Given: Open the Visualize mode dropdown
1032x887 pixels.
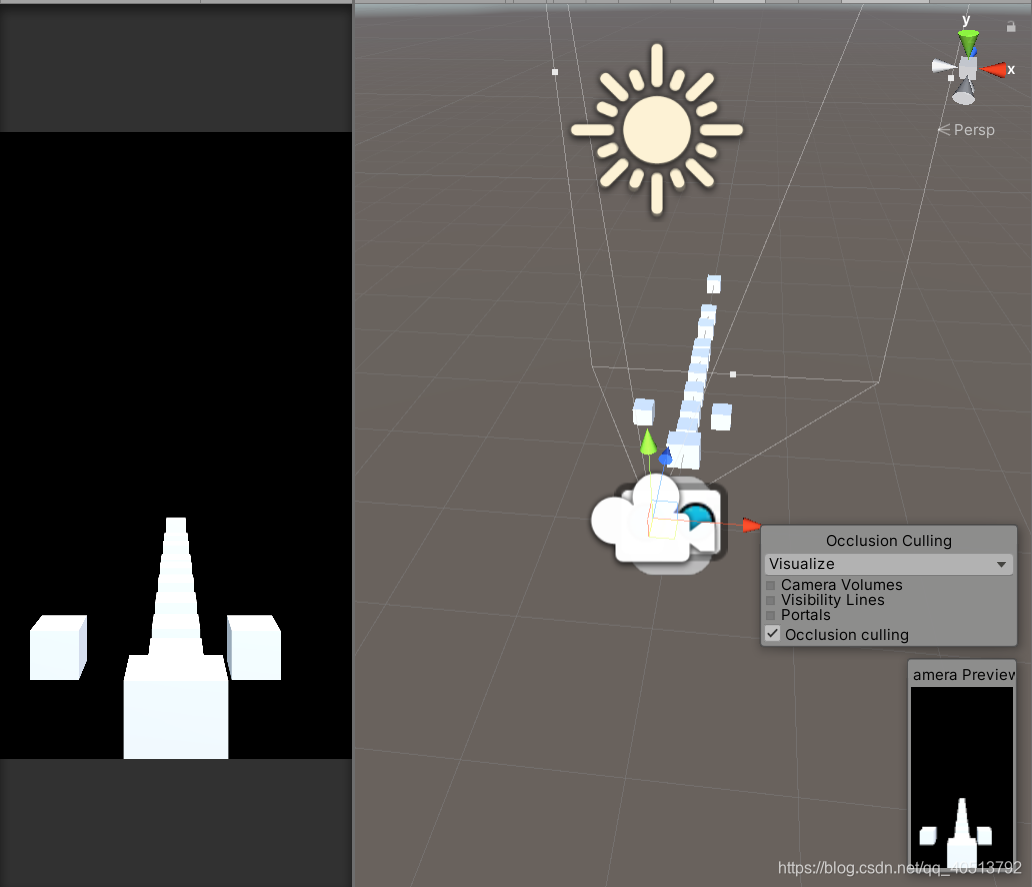Looking at the screenshot, I should point(887,564).
